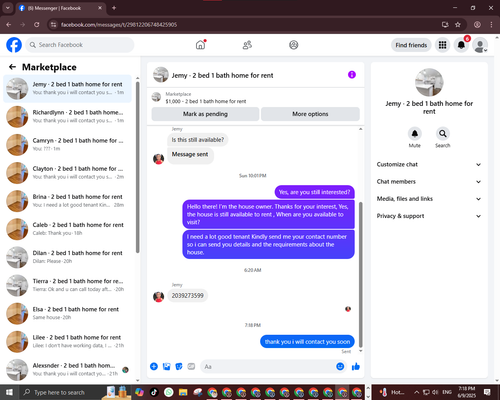Show hidden system tray icons
The image size is (500, 400).
point(417,392)
